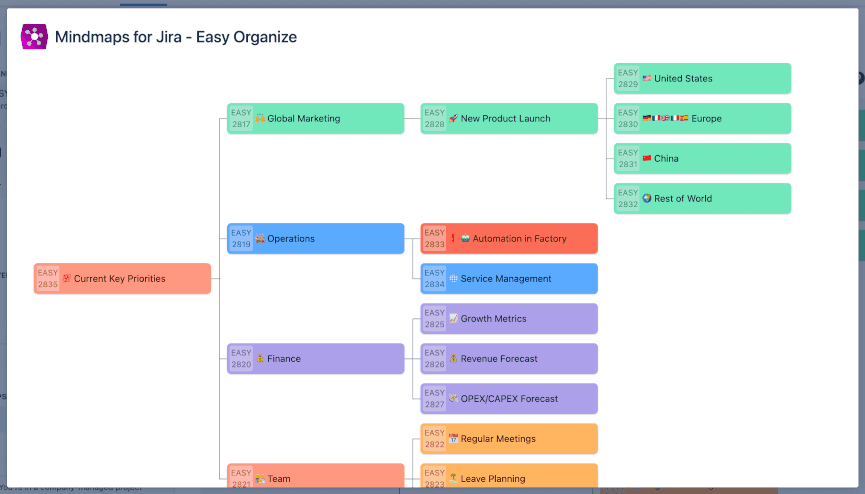Select the Operations node

(316, 238)
